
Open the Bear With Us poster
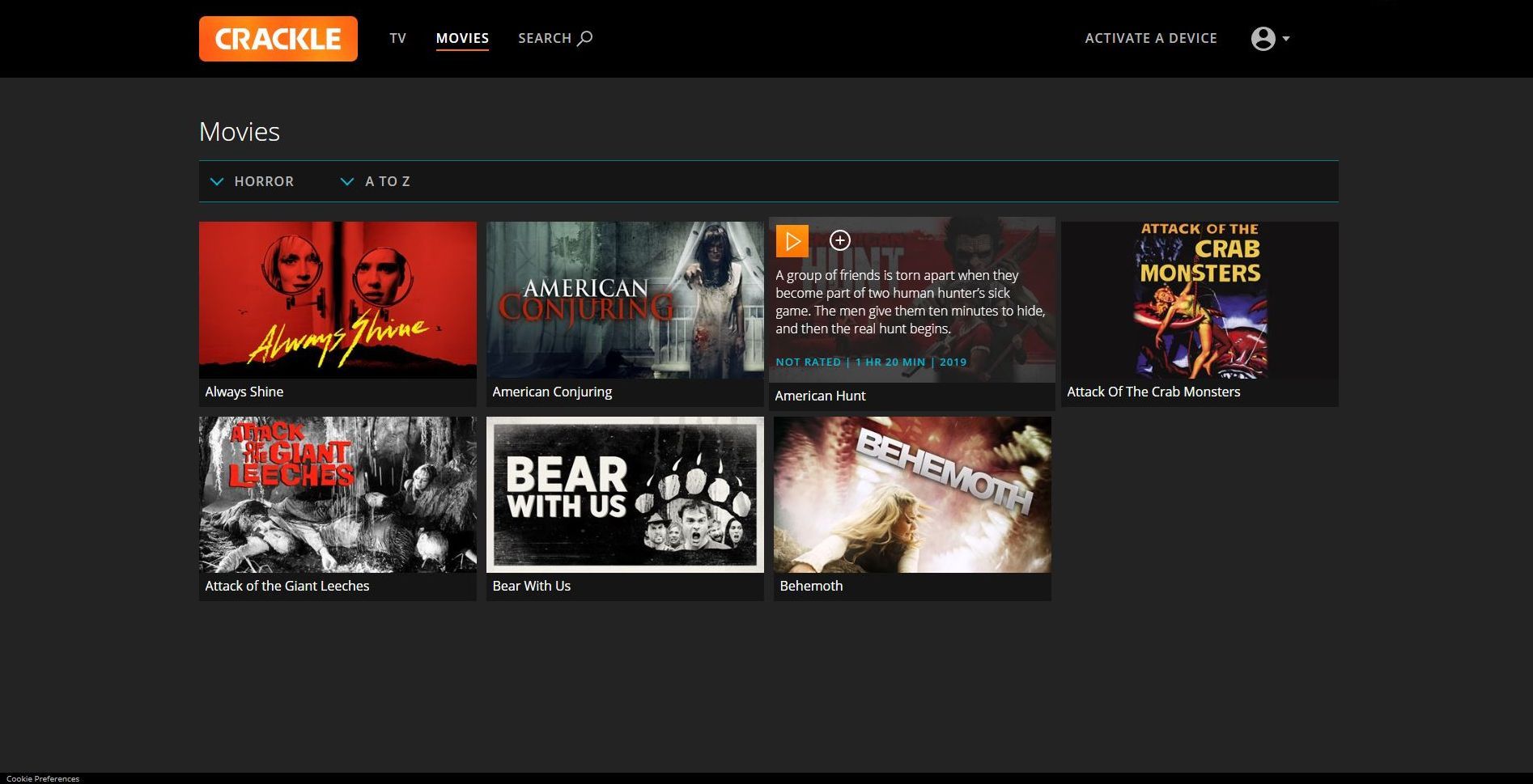tap(625, 494)
